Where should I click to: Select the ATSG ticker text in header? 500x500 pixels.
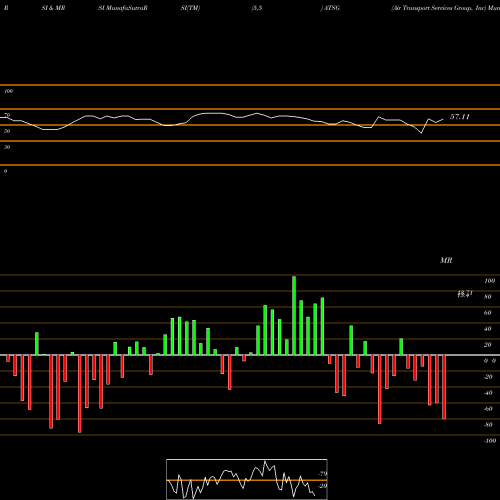[x=332, y=8]
